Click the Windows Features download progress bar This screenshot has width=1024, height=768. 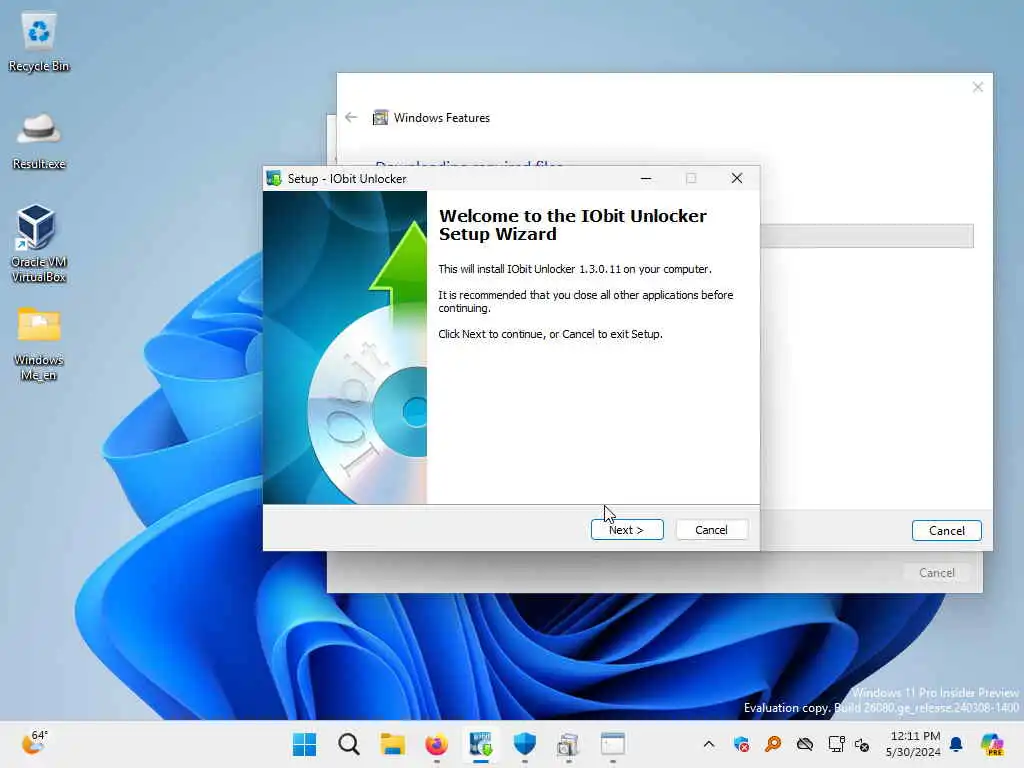pyautogui.click(x=867, y=236)
